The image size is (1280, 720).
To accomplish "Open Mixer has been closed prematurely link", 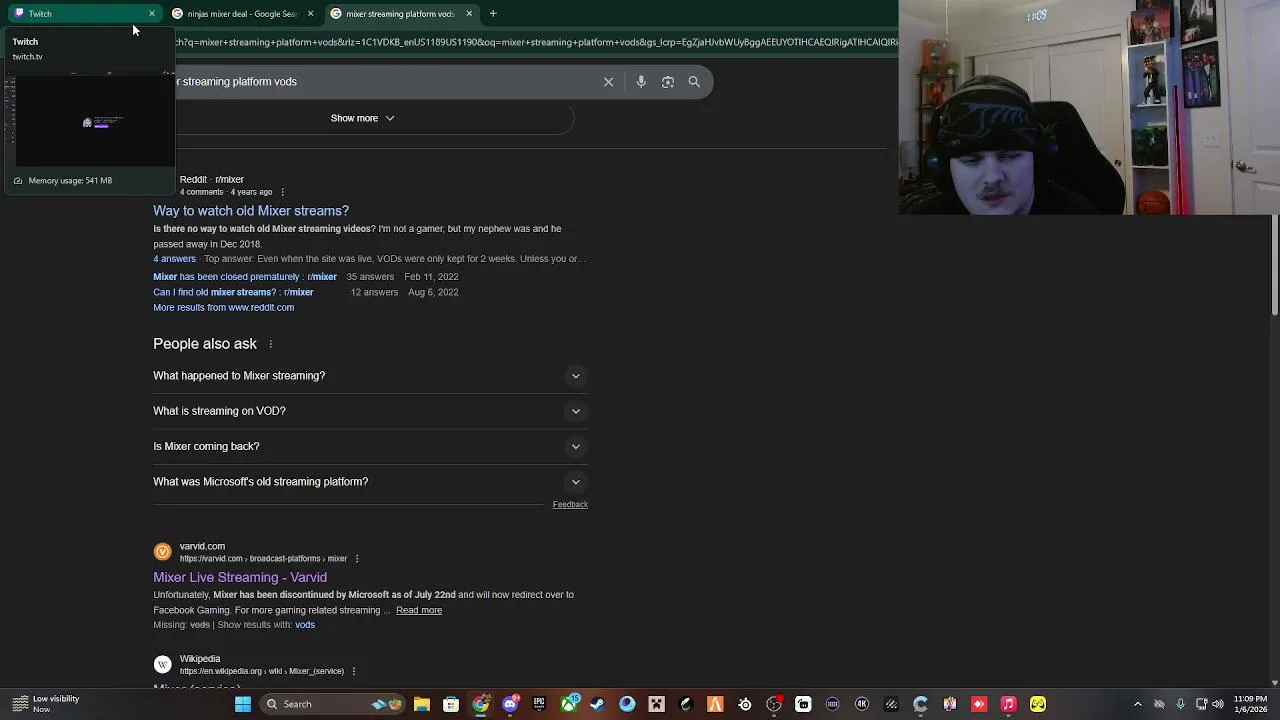I will 245,277.
